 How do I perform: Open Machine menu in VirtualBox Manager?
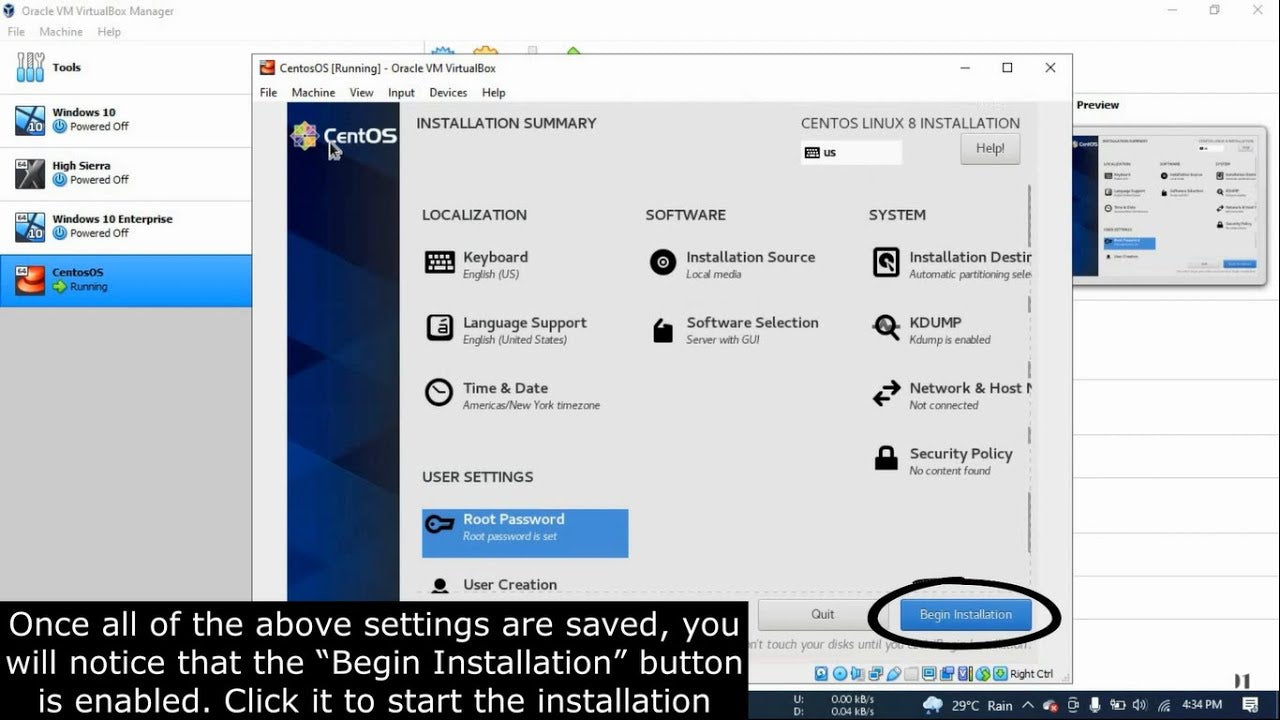pos(61,32)
